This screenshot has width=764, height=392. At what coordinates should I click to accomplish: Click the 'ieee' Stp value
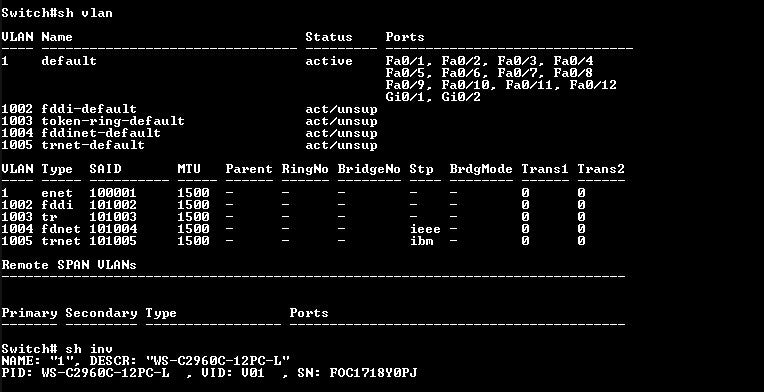[x=425, y=228]
